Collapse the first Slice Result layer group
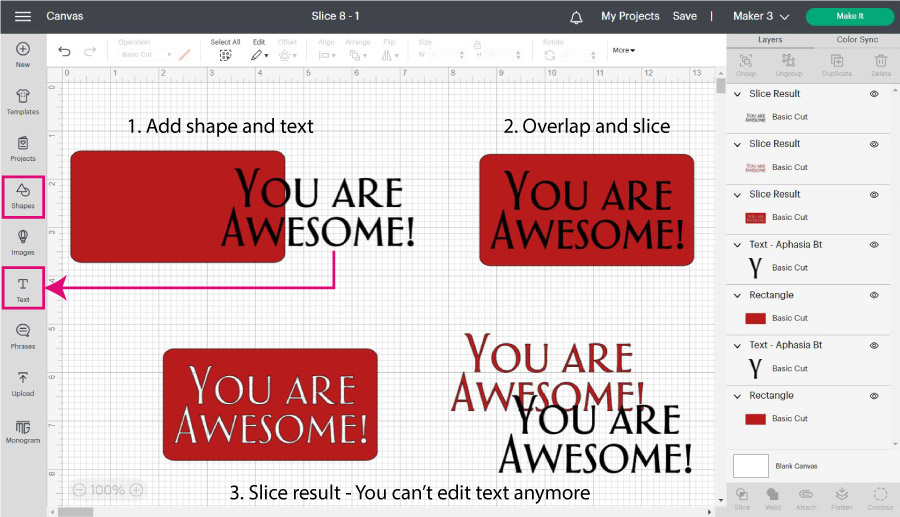Screen dimensions: 900x517 pyautogui.click(x=738, y=94)
